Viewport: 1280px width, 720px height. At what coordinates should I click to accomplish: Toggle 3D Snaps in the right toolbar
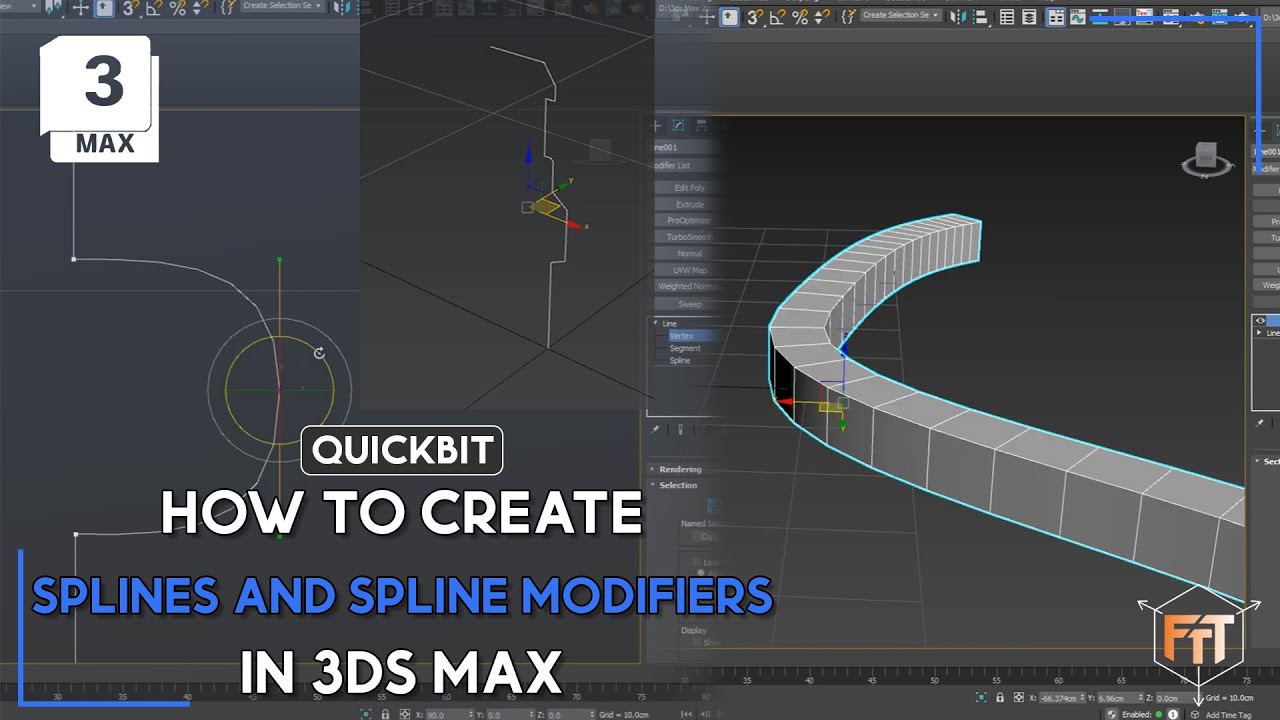(x=755, y=17)
